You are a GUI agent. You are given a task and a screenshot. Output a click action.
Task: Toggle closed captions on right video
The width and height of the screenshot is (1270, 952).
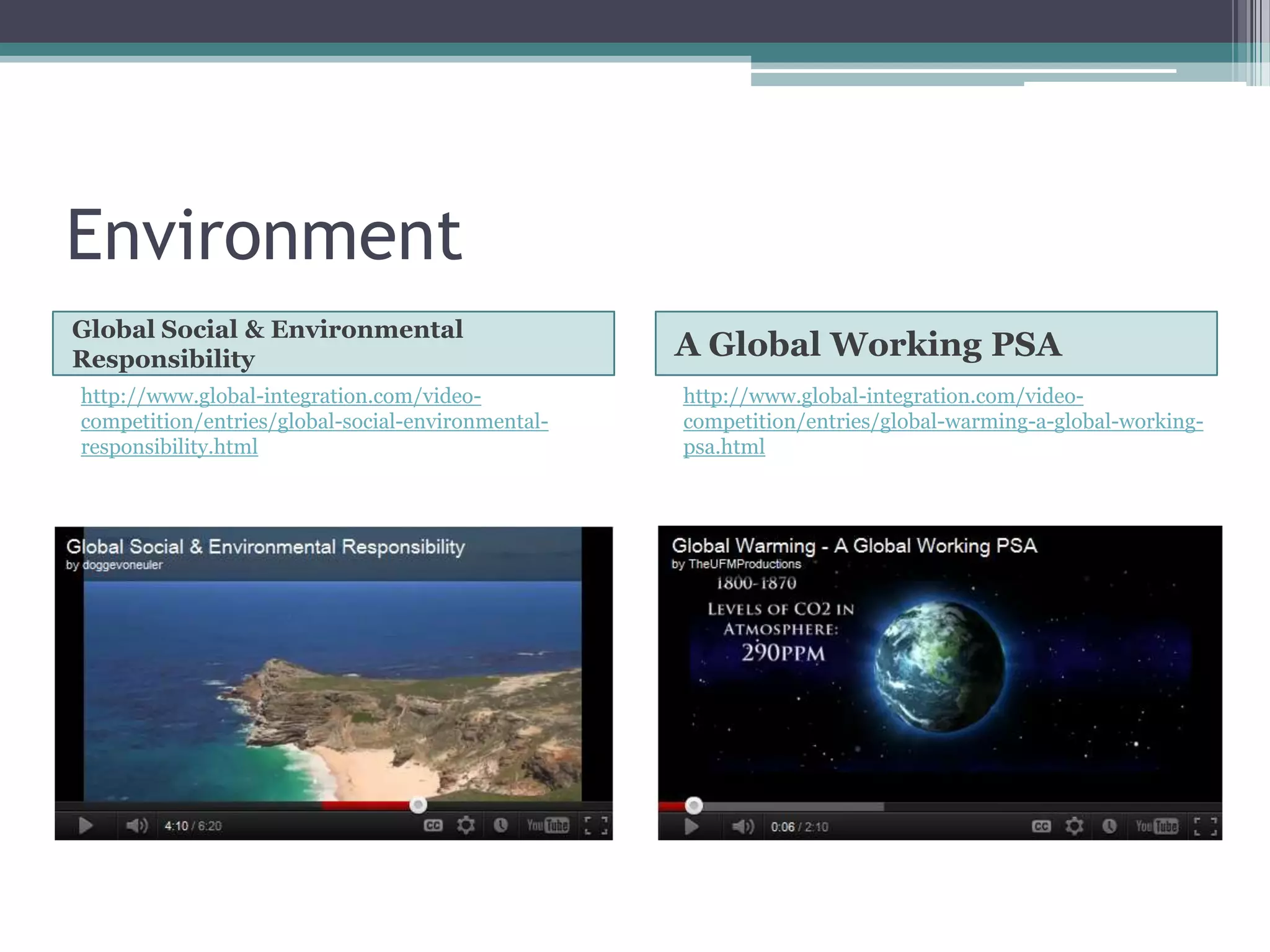point(1041,826)
